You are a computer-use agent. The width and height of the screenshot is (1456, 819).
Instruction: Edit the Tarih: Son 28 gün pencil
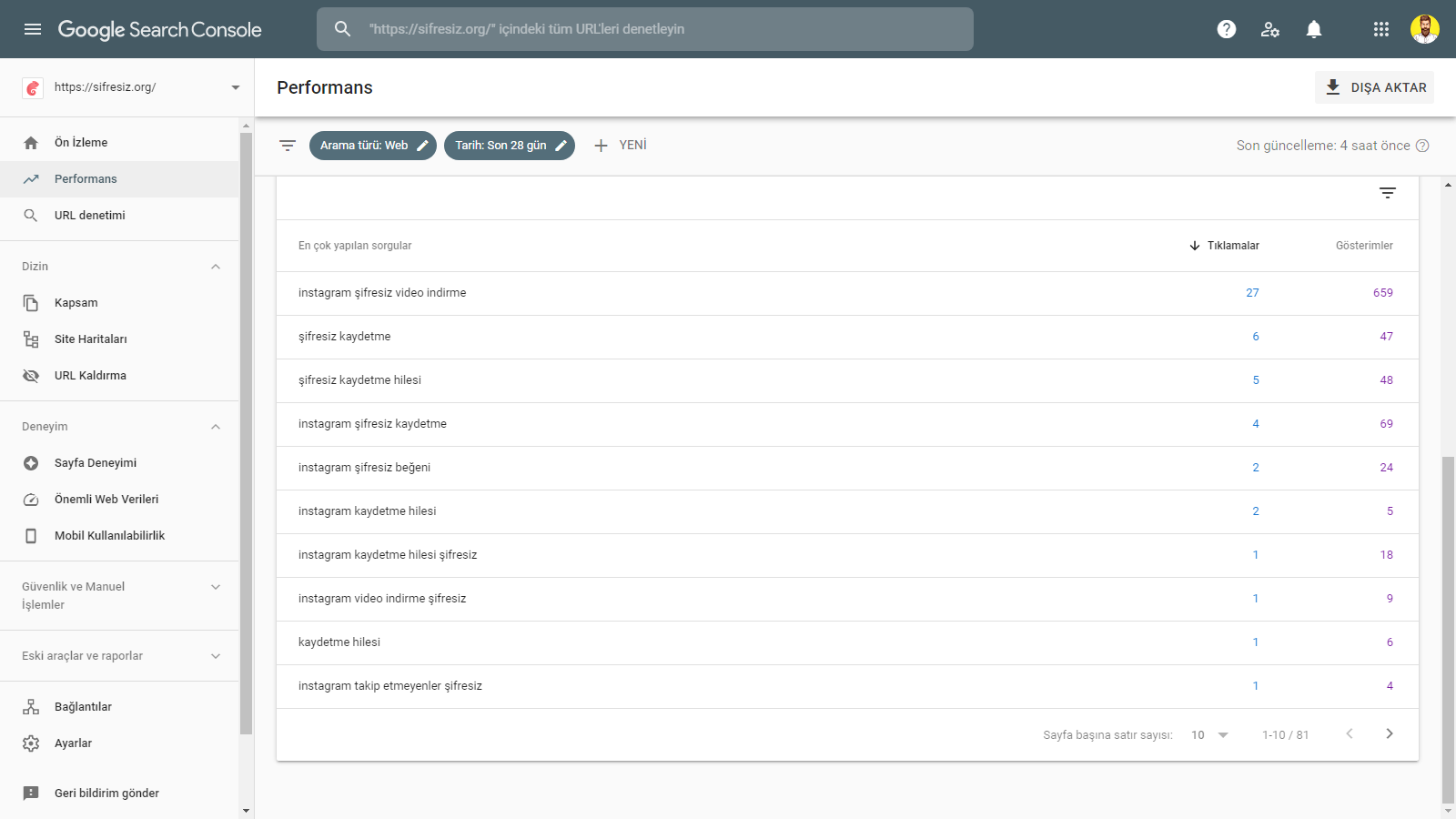coord(561,146)
